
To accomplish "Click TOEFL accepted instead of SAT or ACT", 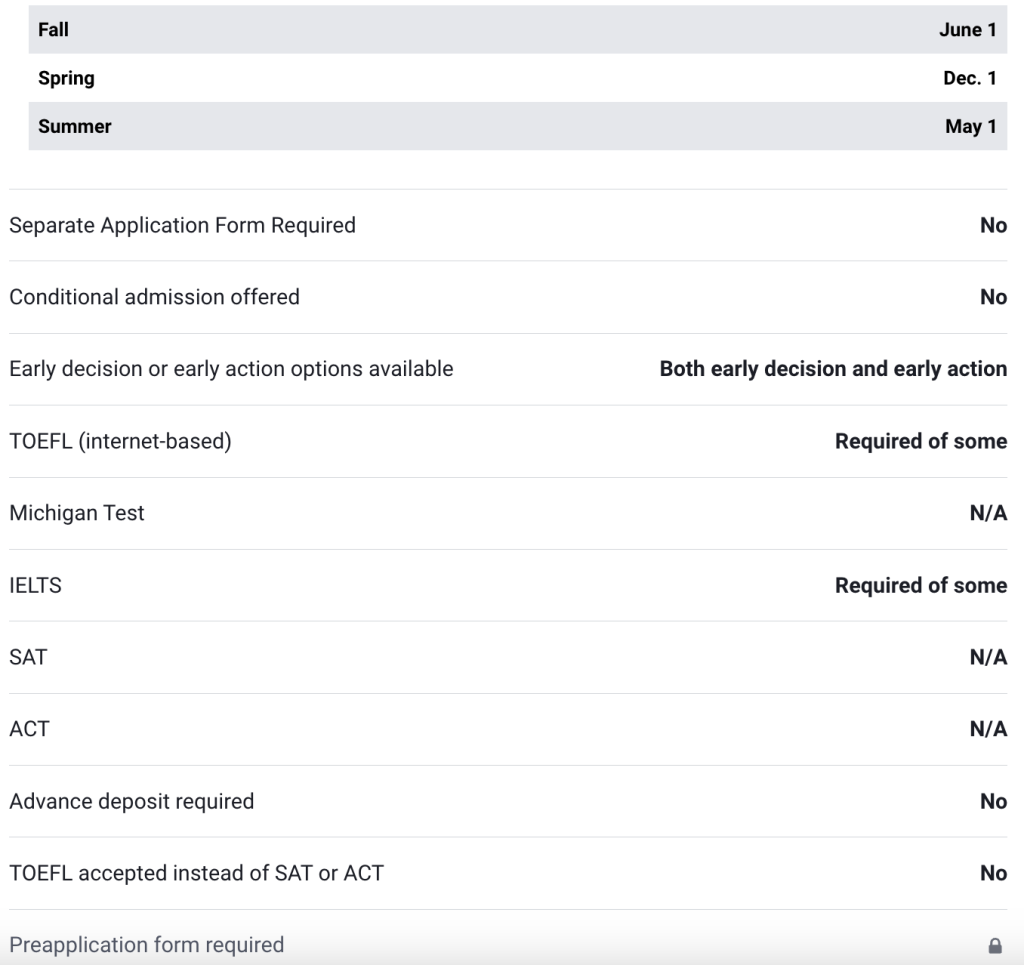I will (196, 873).
